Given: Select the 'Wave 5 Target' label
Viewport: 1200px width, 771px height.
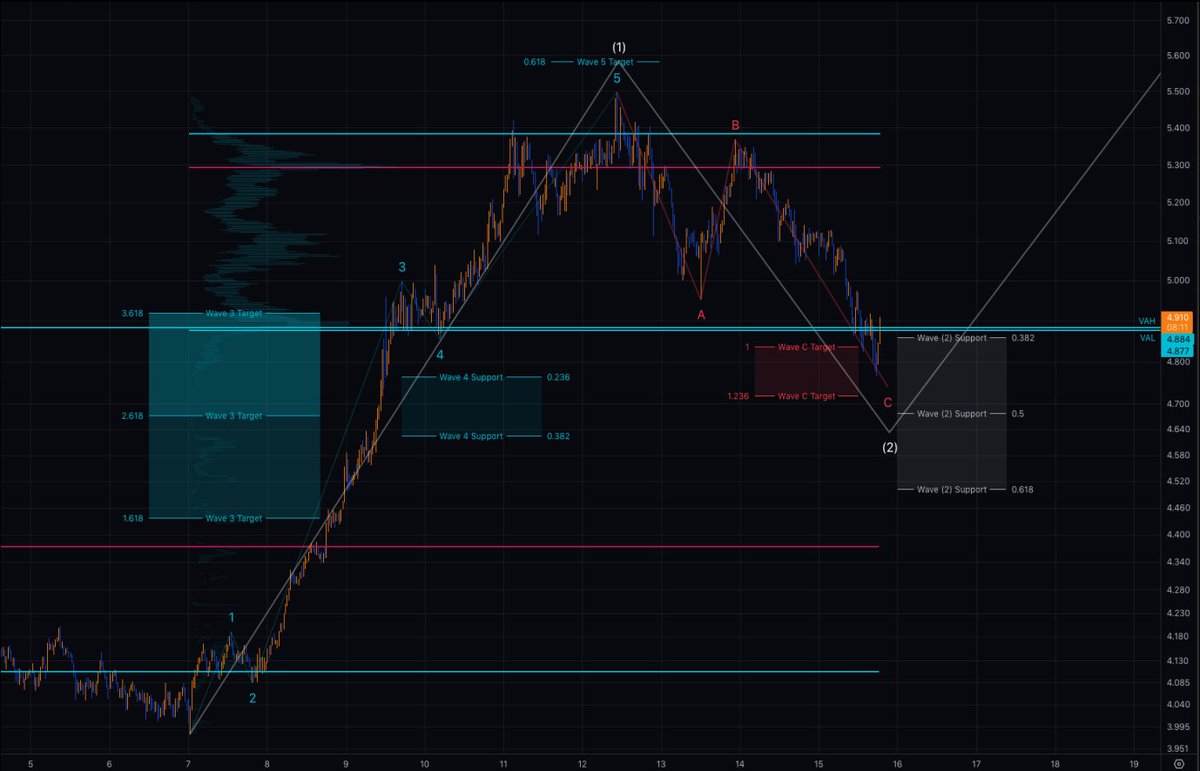Looking at the screenshot, I should point(605,62).
